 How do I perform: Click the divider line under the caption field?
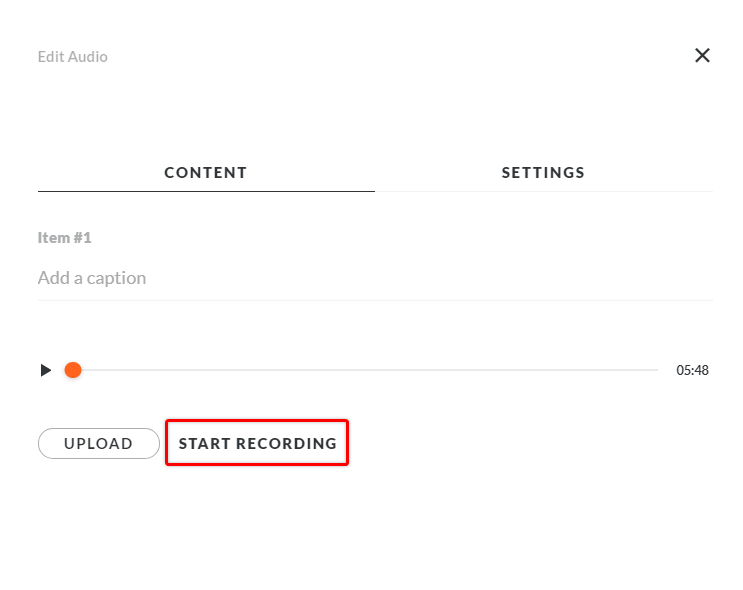(374, 300)
